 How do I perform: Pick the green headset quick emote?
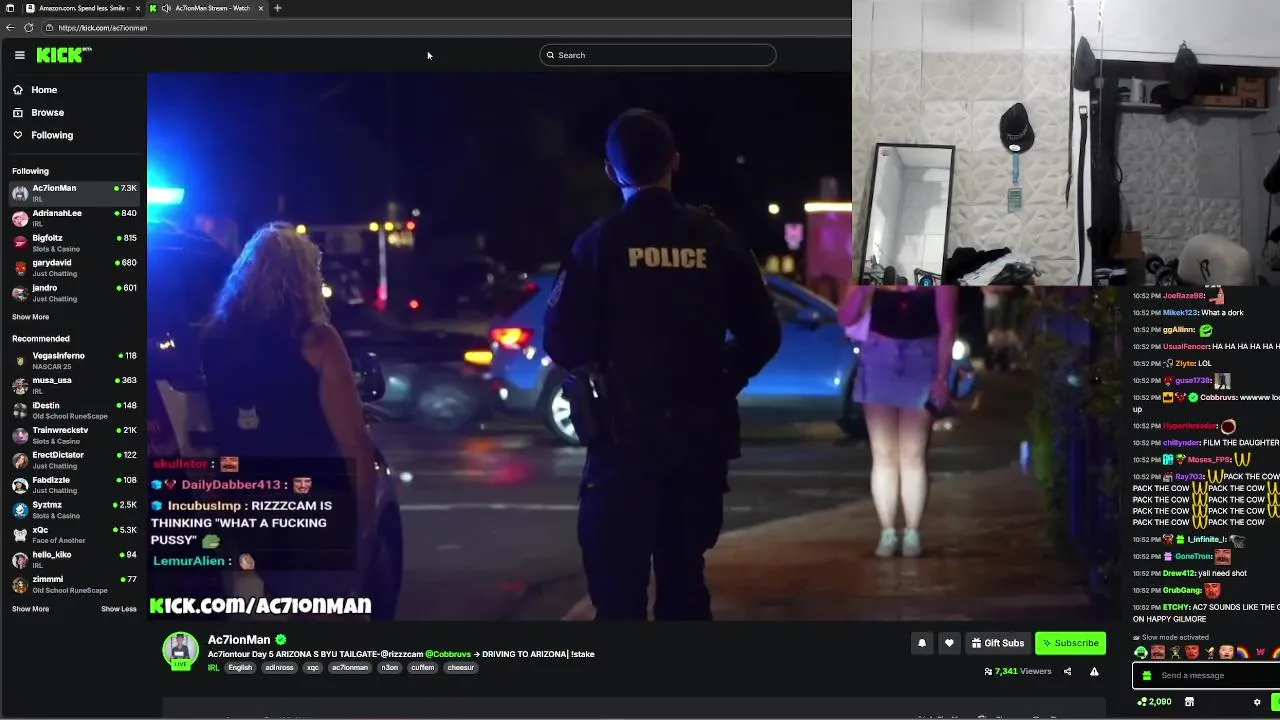point(1141,652)
